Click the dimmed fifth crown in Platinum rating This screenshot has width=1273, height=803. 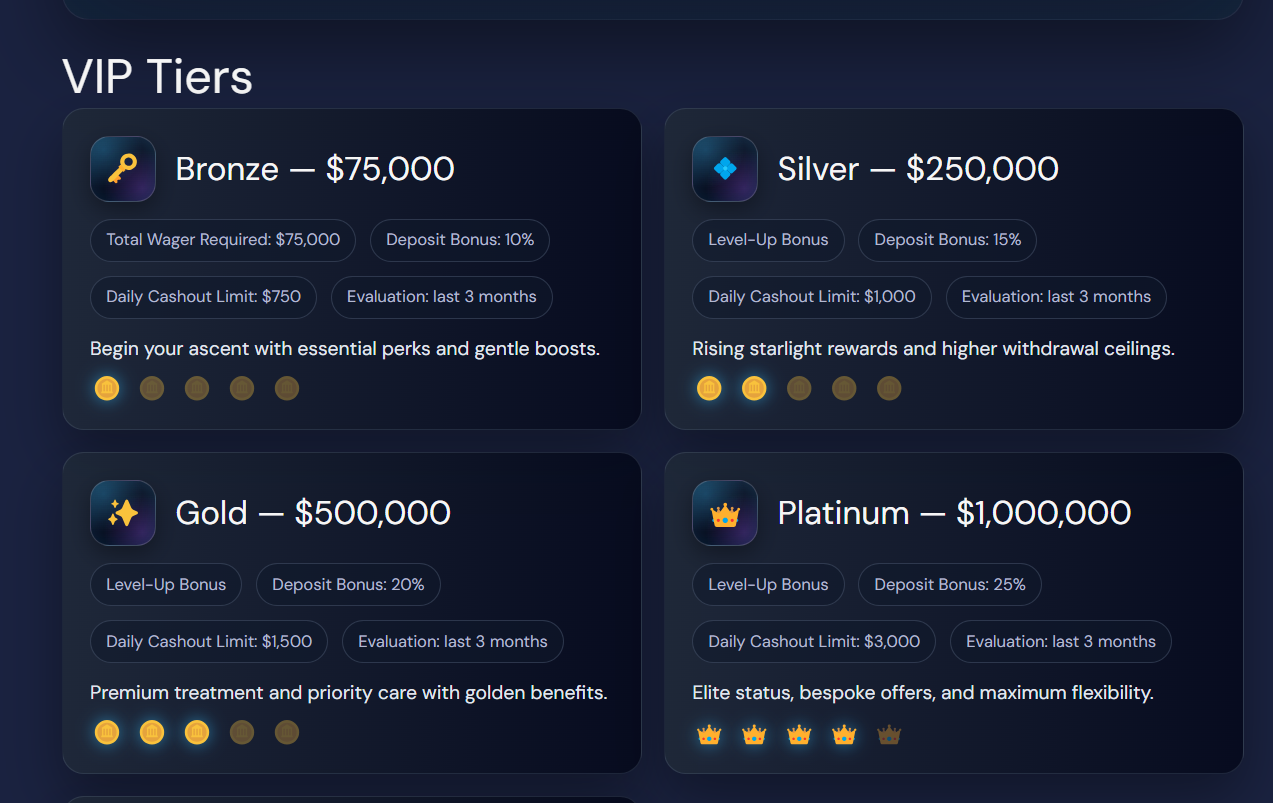pyautogui.click(x=889, y=736)
